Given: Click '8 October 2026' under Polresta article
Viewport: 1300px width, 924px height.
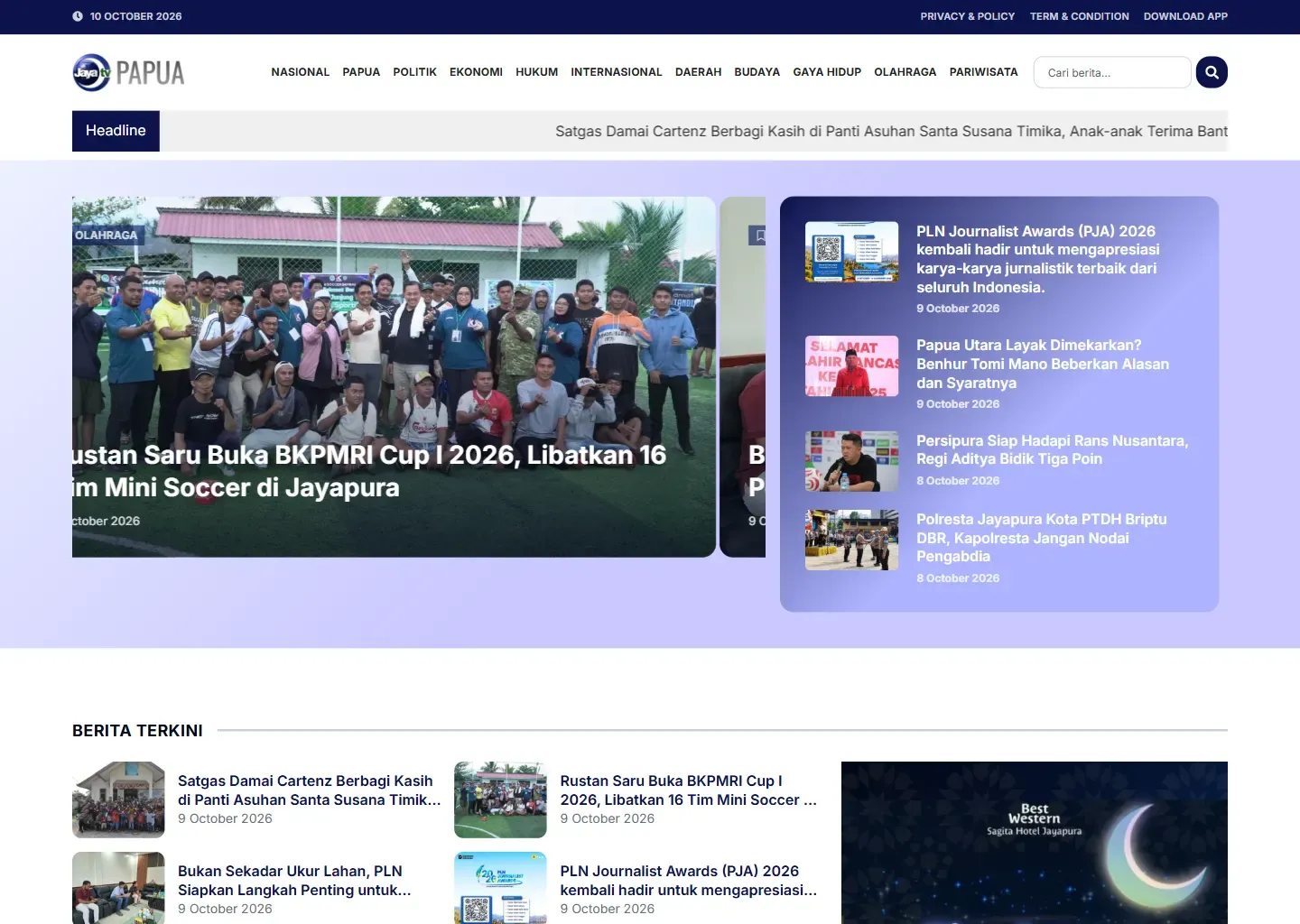Looking at the screenshot, I should point(958,578).
